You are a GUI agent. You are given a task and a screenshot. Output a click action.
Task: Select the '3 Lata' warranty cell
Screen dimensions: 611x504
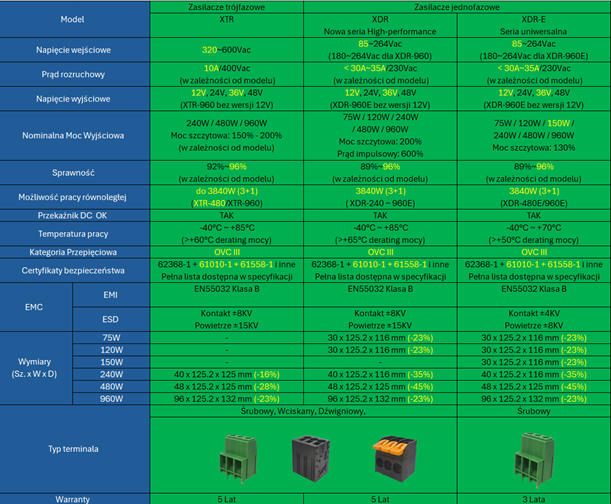tap(533, 497)
